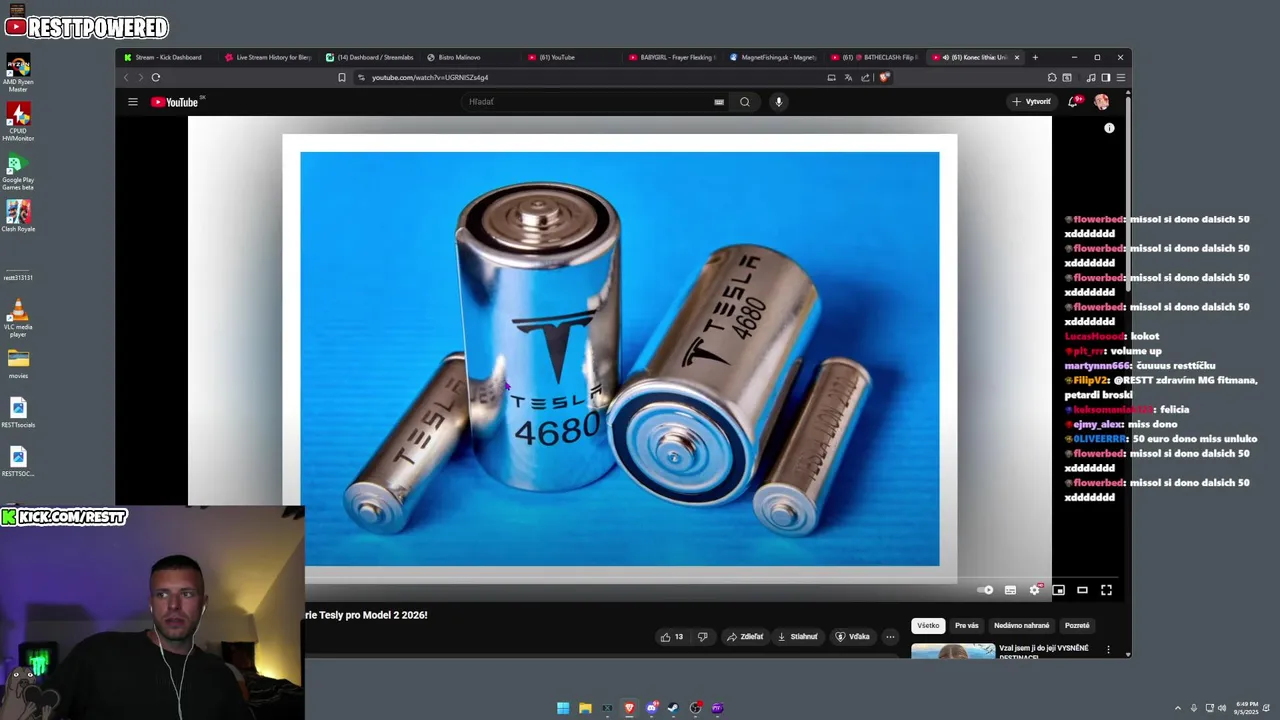Open Vytvoriť create menu

coord(1031,102)
